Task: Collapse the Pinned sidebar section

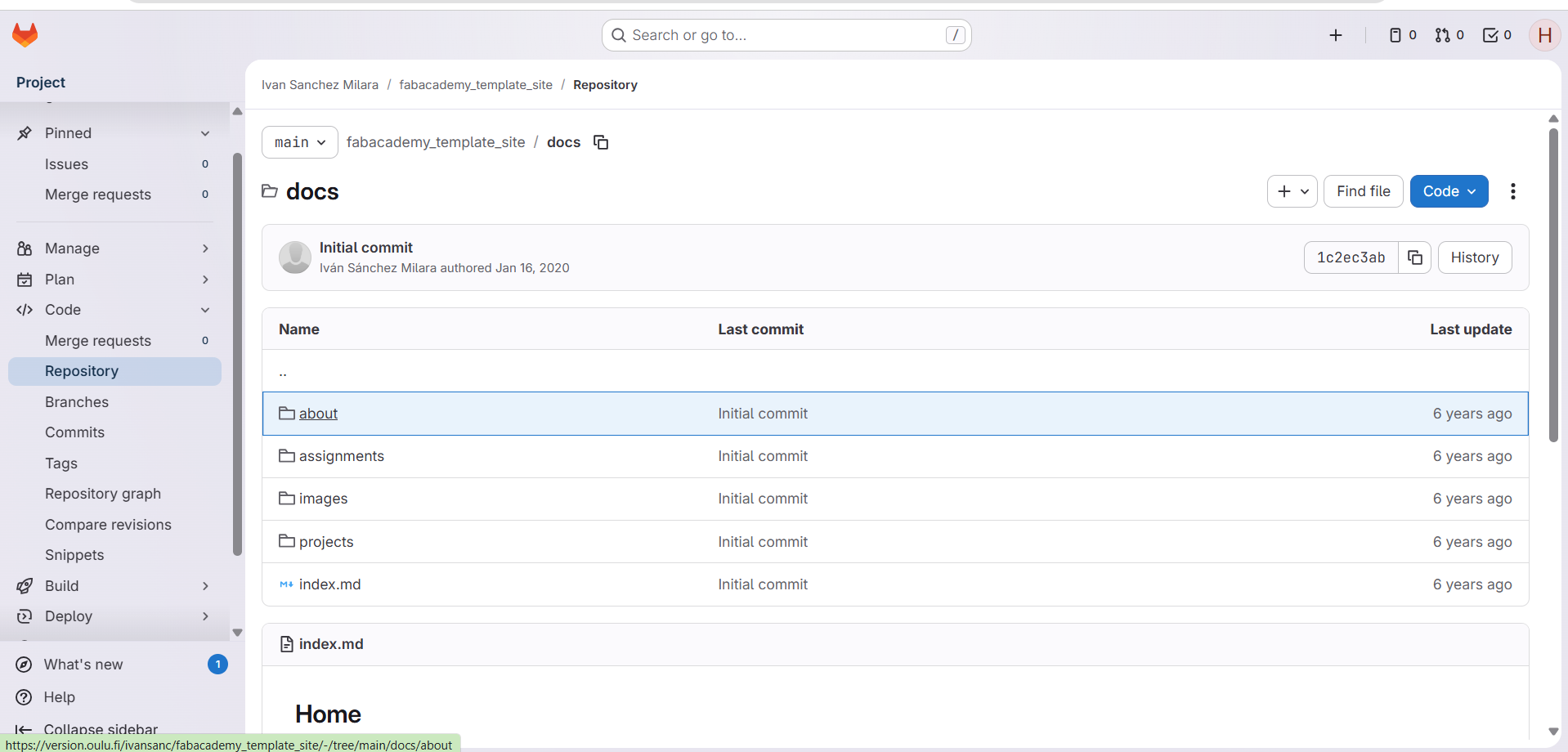Action: (x=205, y=133)
